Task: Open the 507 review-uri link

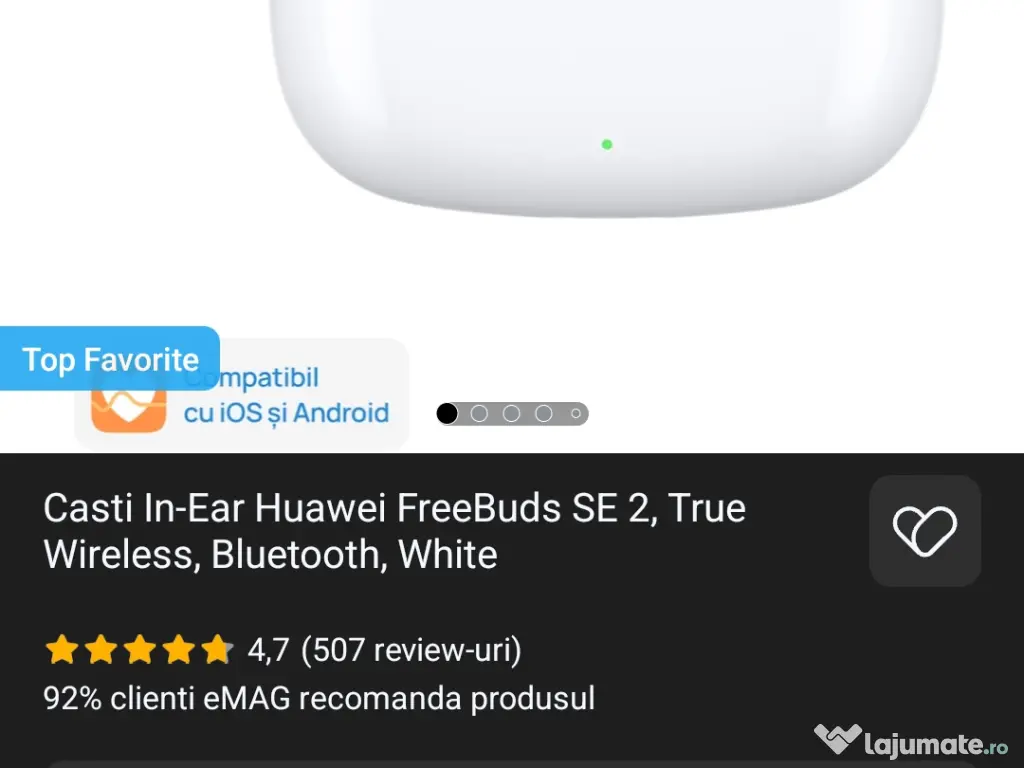Action: click(x=411, y=650)
